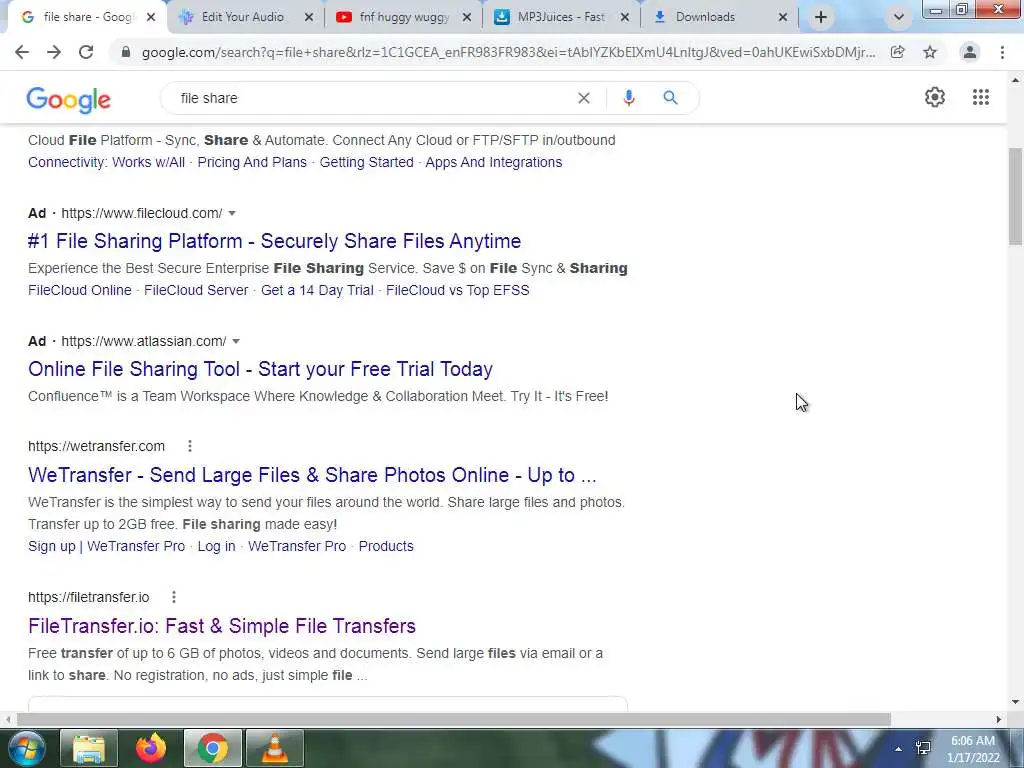Open 'FileCloud vs Top EFSS' sitelink
The image size is (1024, 768).
[x=458, y=290]
